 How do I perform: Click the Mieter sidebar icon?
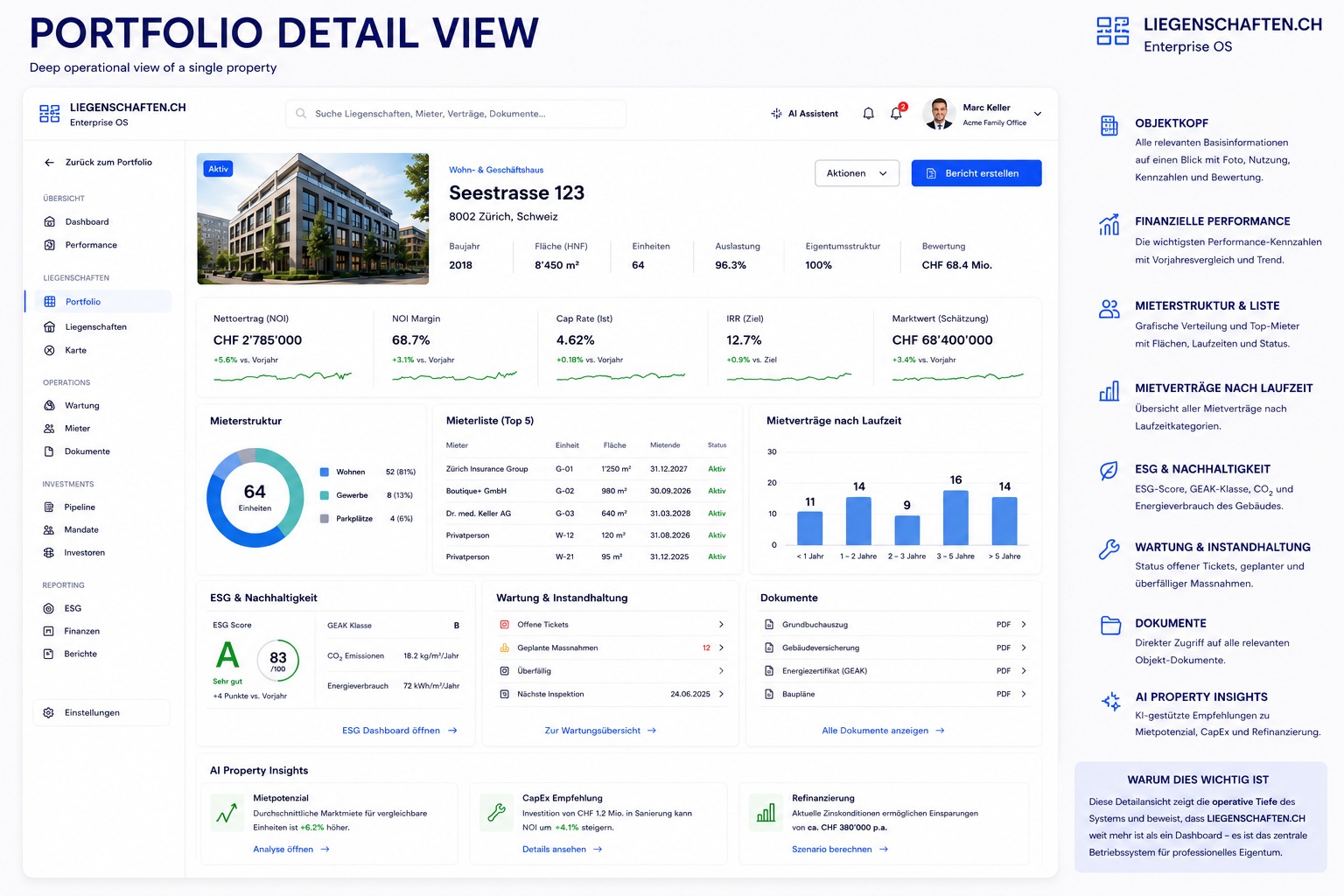coord(49,429)
